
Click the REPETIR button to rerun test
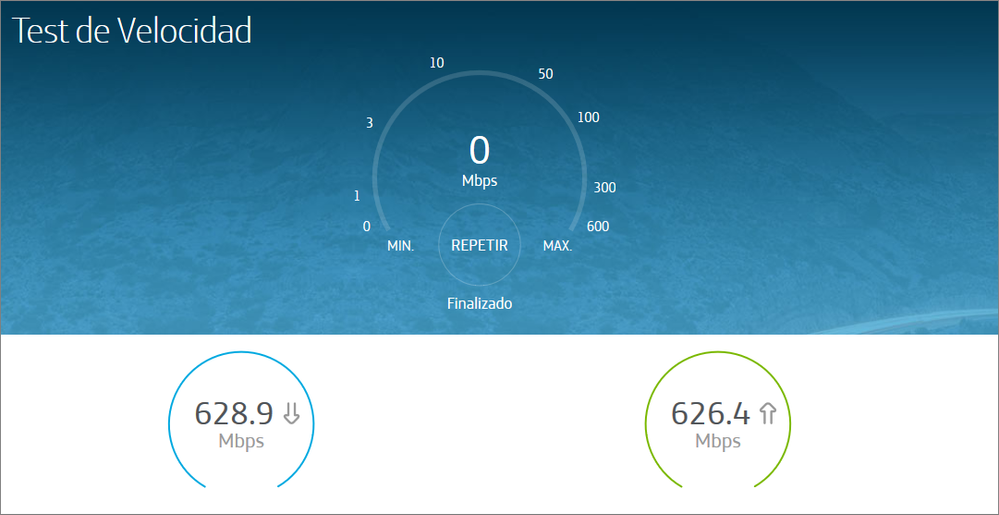[479, 245]
